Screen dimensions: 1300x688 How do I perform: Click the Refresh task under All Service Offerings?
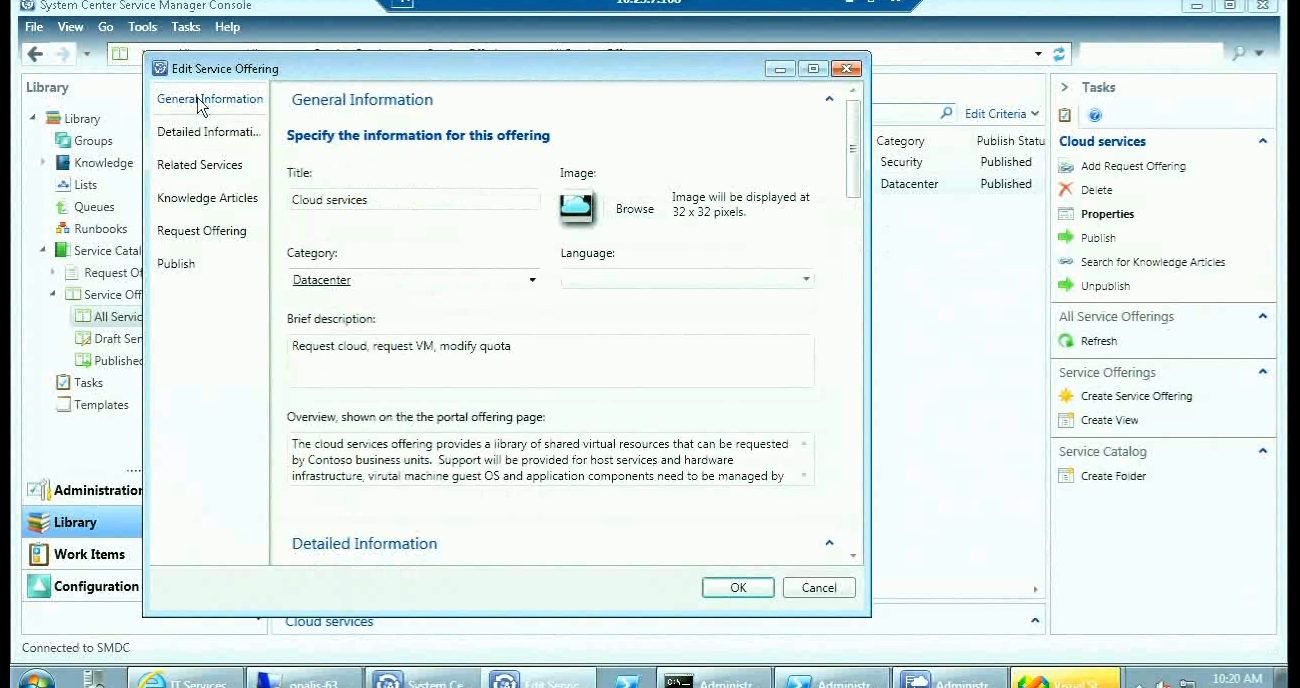pos(1098,341)
